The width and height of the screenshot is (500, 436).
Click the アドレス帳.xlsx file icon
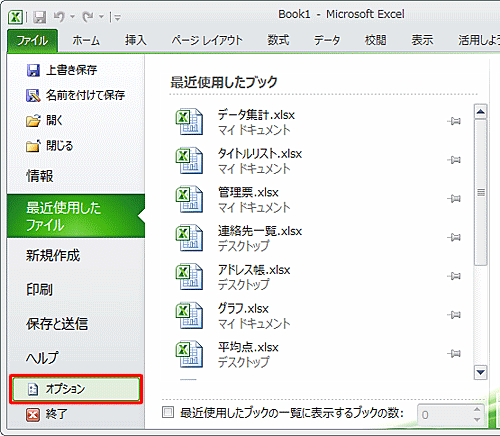[x=189, y=276]
